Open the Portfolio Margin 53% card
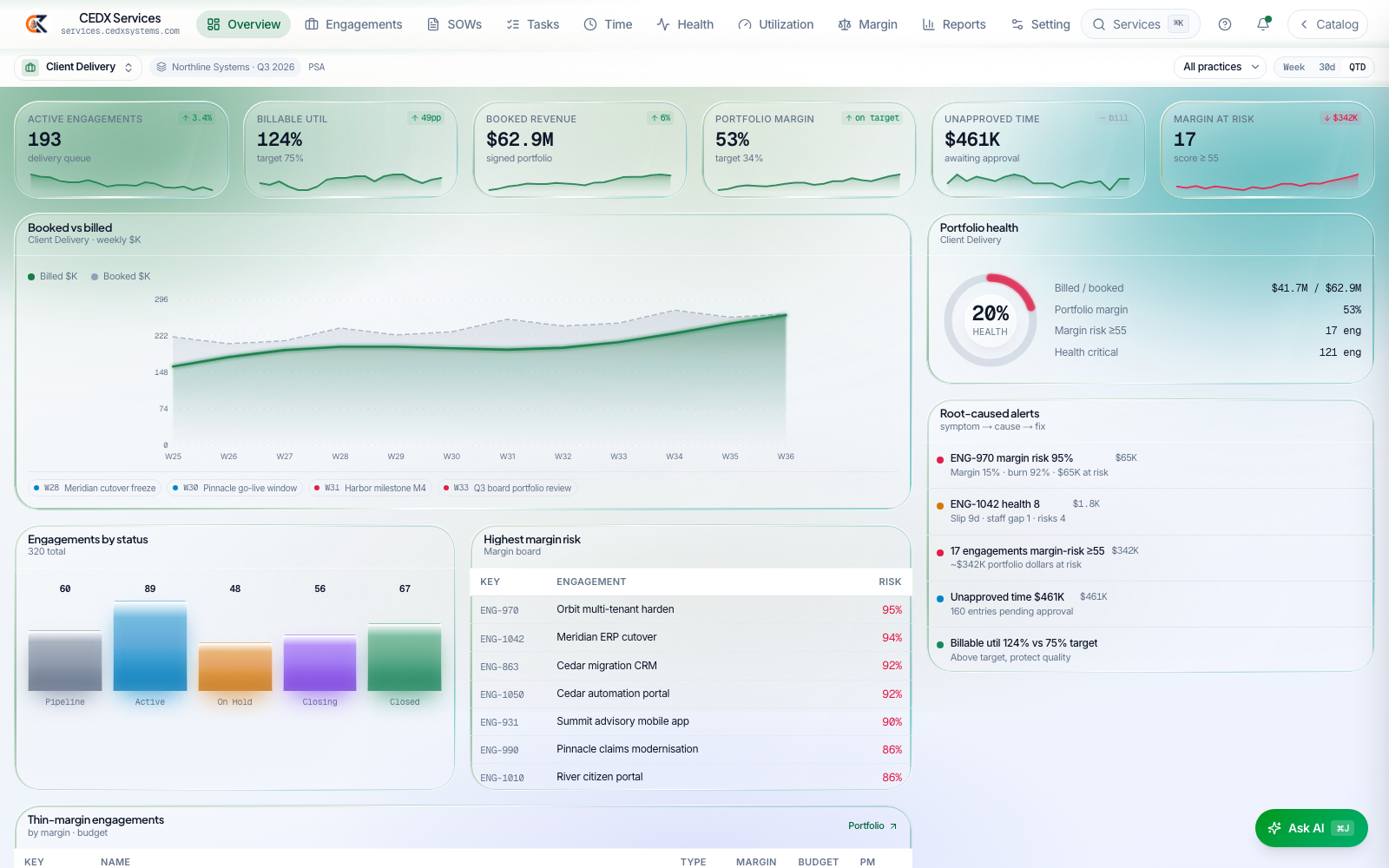Image resolution: width=1389 pixels, height=868 pixels. click(809, 150)
